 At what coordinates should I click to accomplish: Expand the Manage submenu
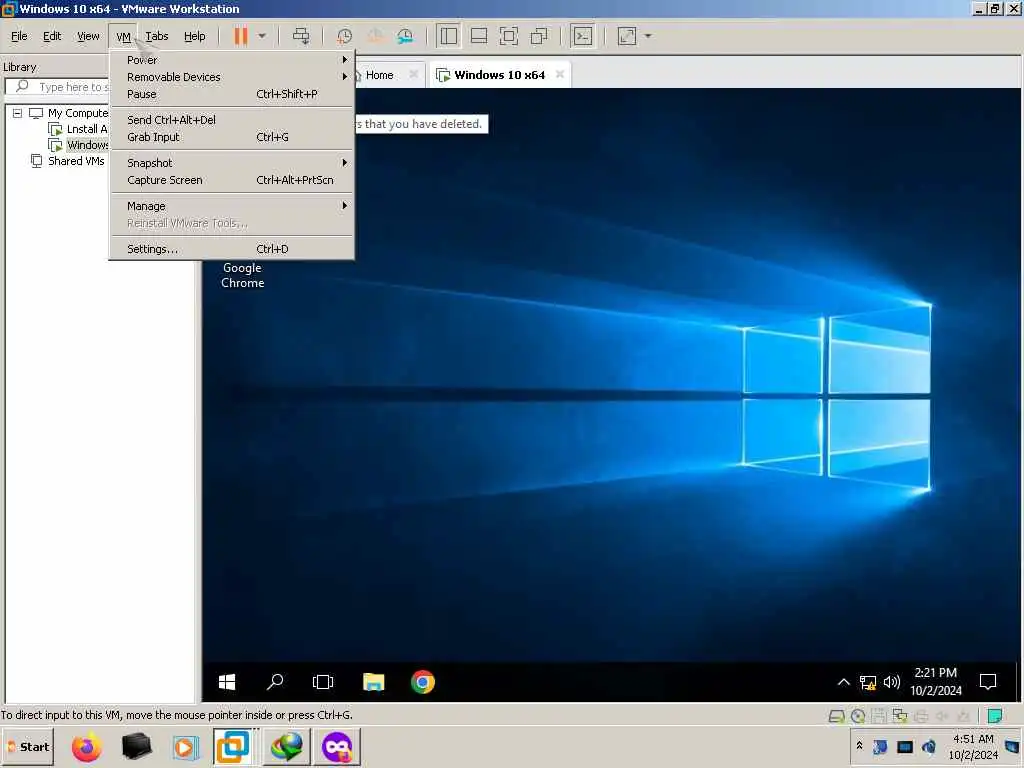[232, 206]
